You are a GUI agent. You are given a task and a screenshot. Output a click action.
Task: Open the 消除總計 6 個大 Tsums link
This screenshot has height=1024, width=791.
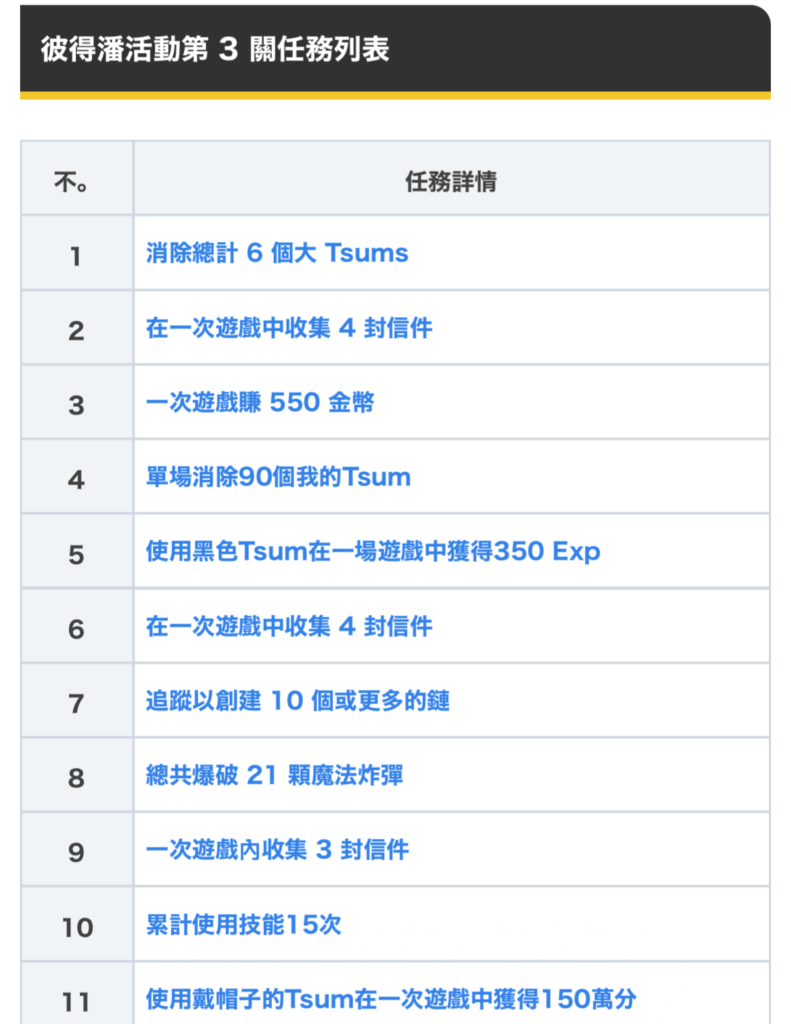click(x=277, y=253)
